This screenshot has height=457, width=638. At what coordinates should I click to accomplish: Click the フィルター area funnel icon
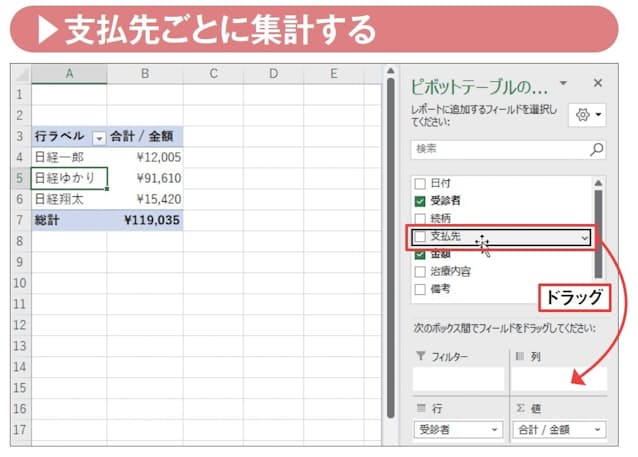[421, 356]
